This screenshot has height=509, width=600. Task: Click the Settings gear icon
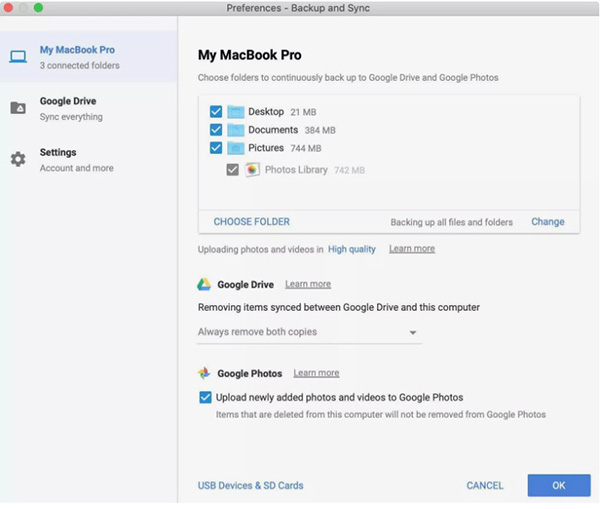tap(18, 159)
